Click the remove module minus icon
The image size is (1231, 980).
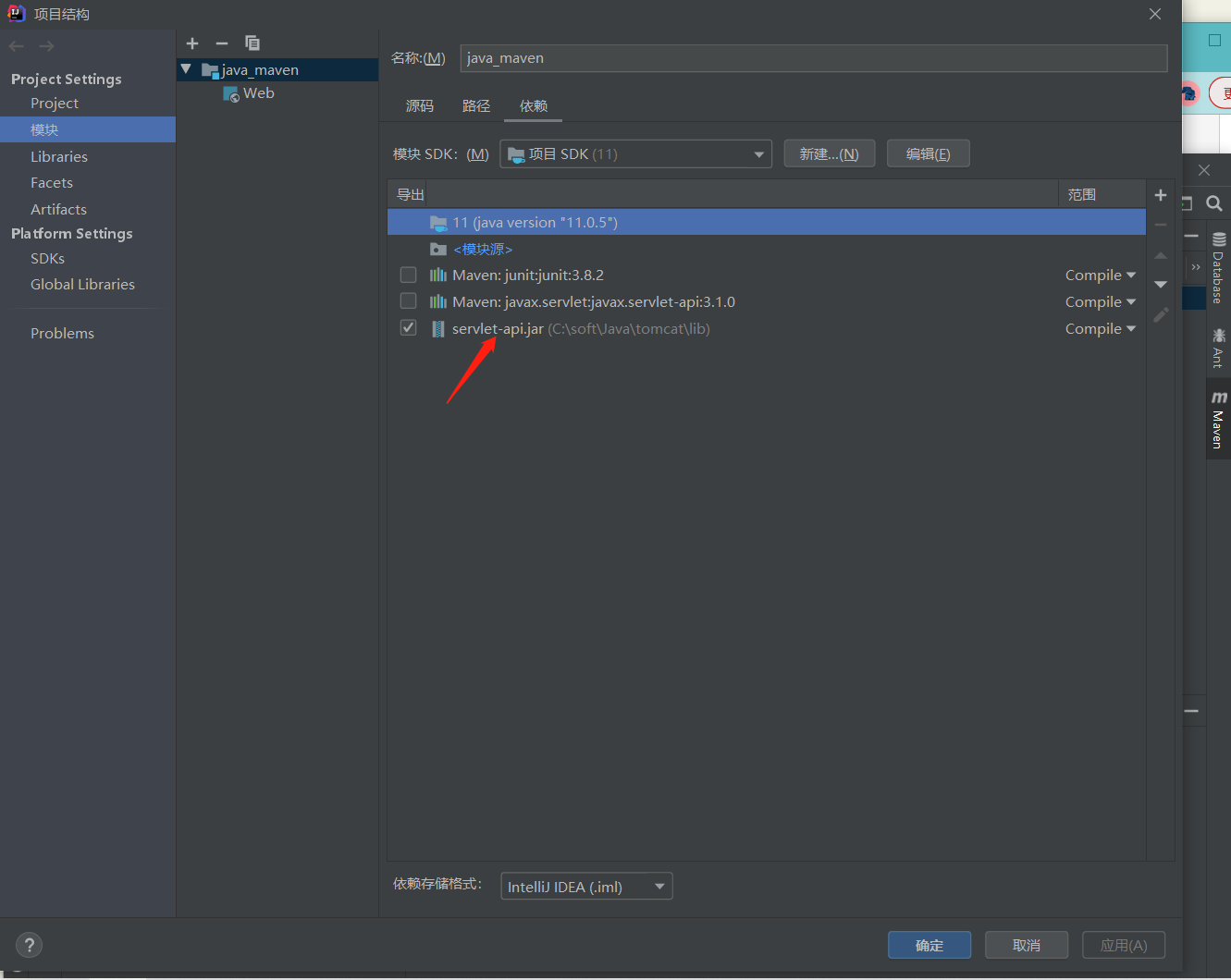[222, 43]
